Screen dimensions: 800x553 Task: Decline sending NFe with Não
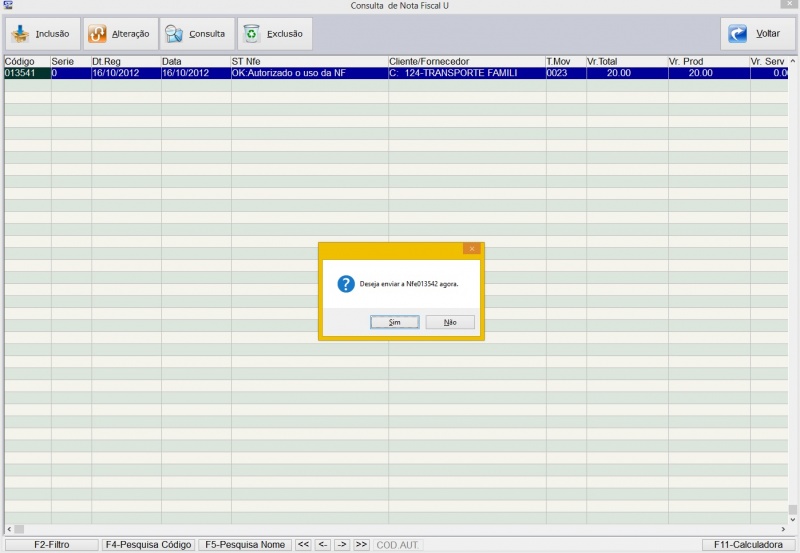point(450,322)
